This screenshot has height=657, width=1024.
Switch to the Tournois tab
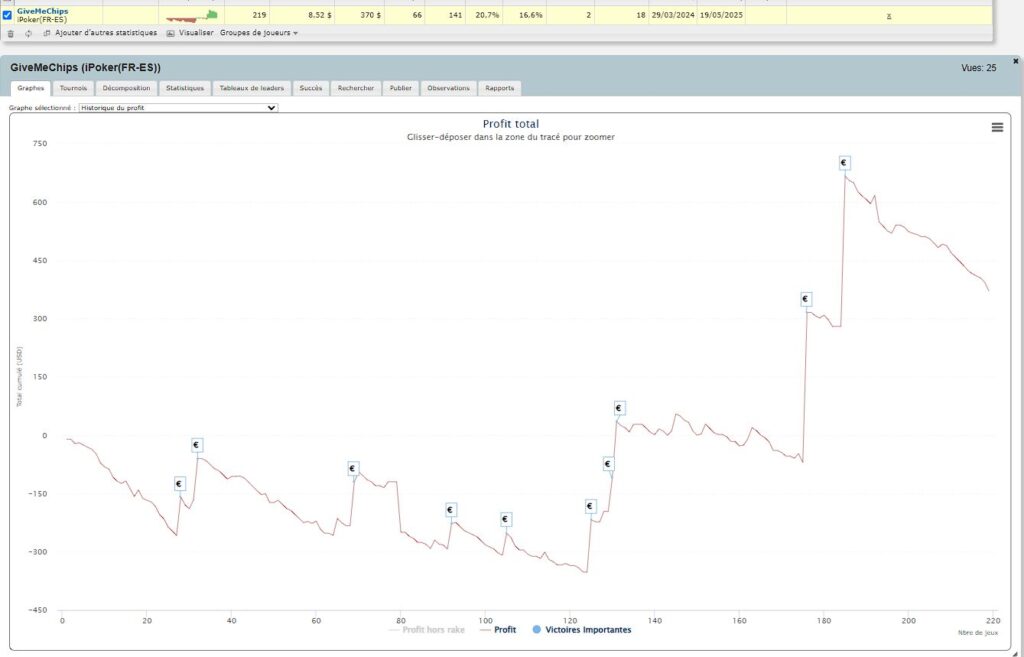73,88
